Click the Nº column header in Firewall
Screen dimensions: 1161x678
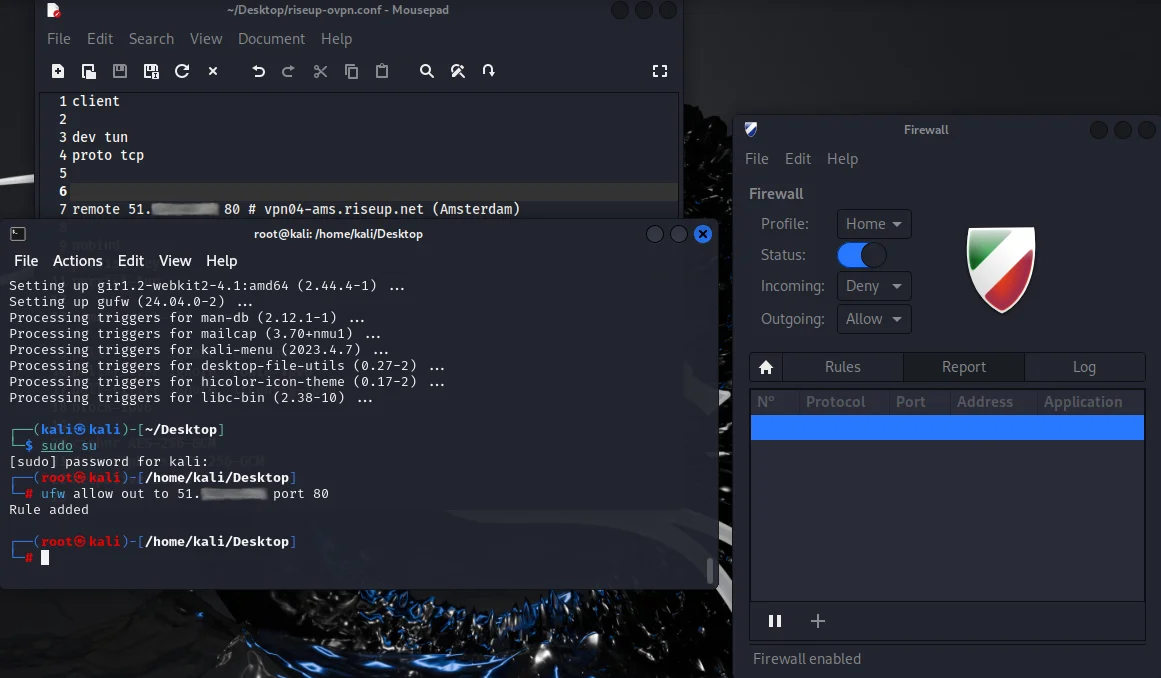[x=766, y=402]
